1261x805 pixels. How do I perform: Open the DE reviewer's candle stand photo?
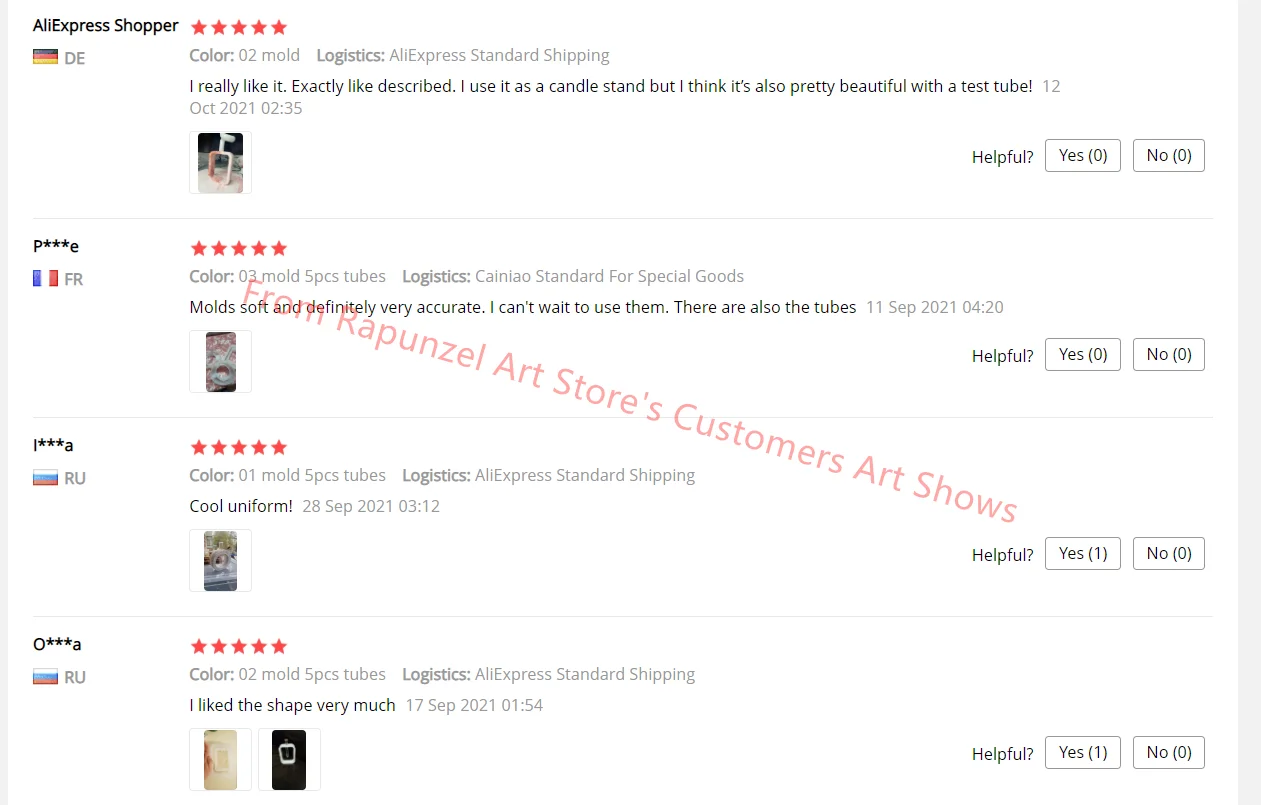(220, 162)
